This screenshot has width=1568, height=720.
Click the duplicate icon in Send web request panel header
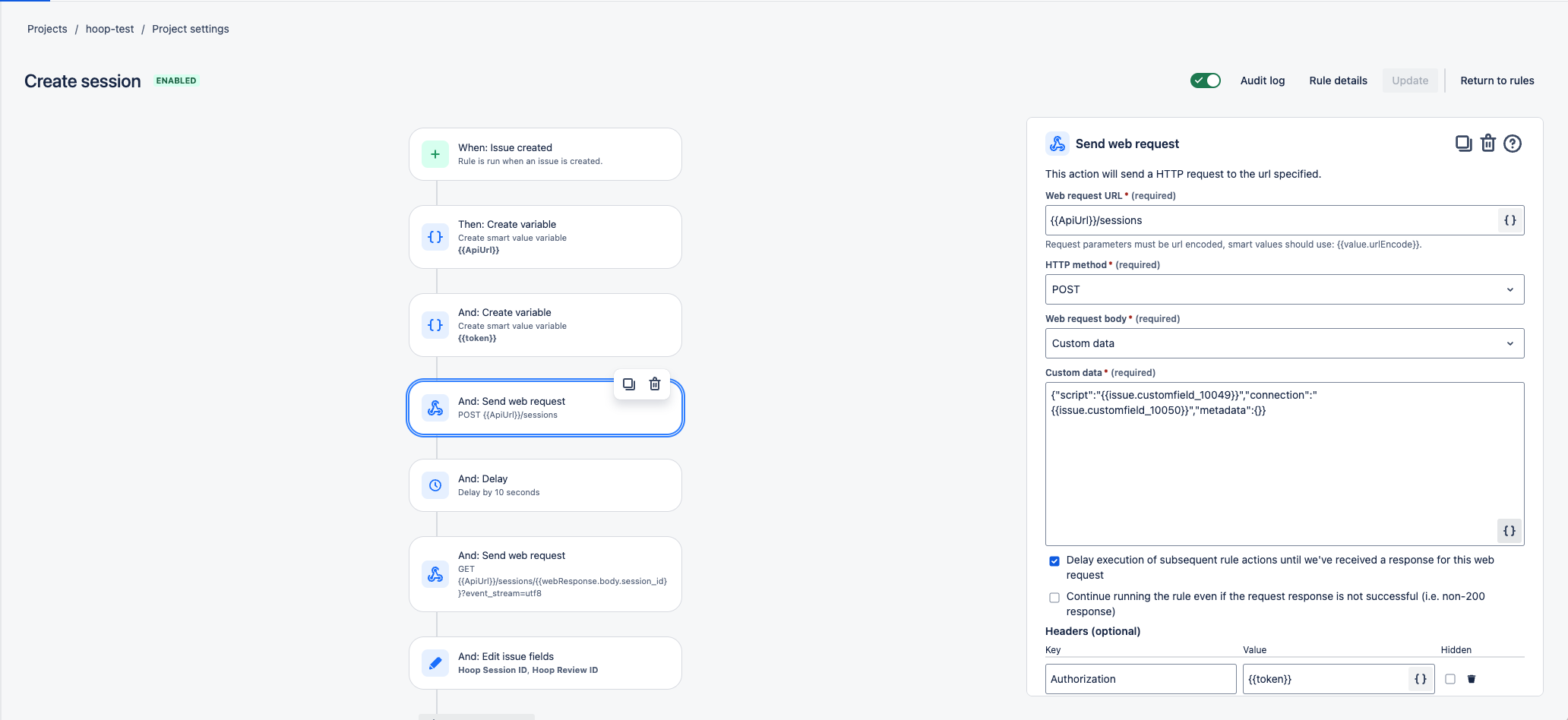pyautogui.click(x=1463, y=144)
